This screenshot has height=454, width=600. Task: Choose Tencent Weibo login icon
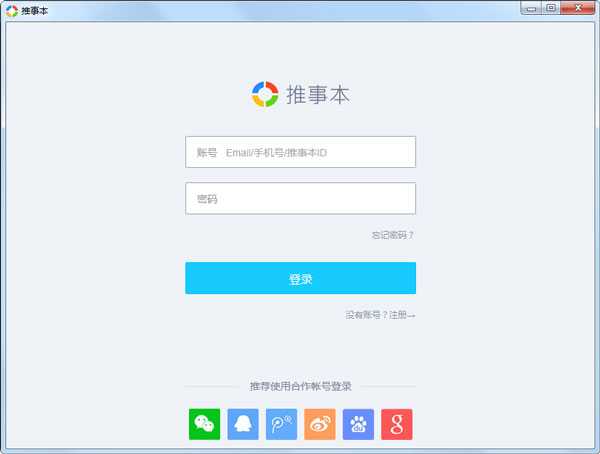[x=281, y=424]
